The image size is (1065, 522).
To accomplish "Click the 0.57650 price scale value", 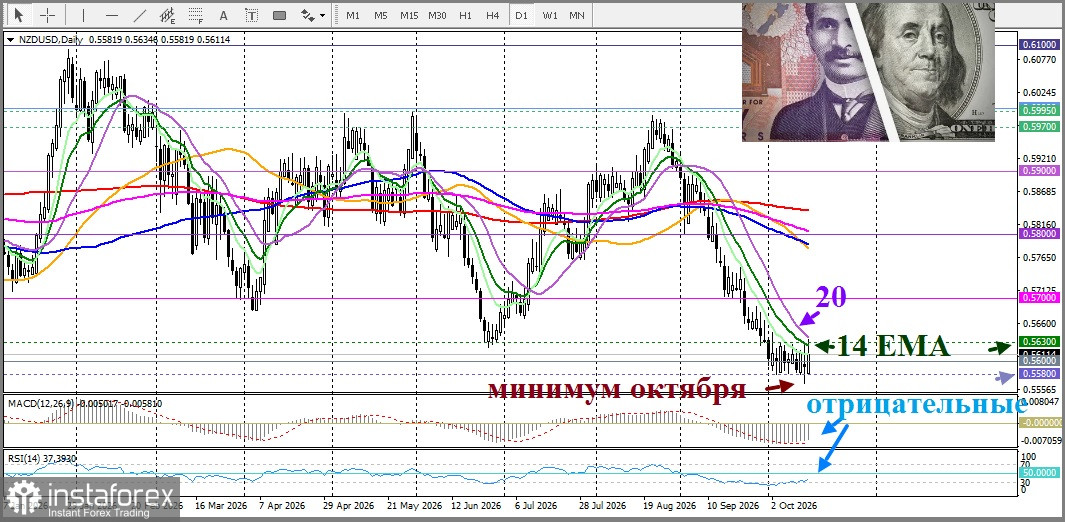I will pyautogui.click(x=1039, y=258).
